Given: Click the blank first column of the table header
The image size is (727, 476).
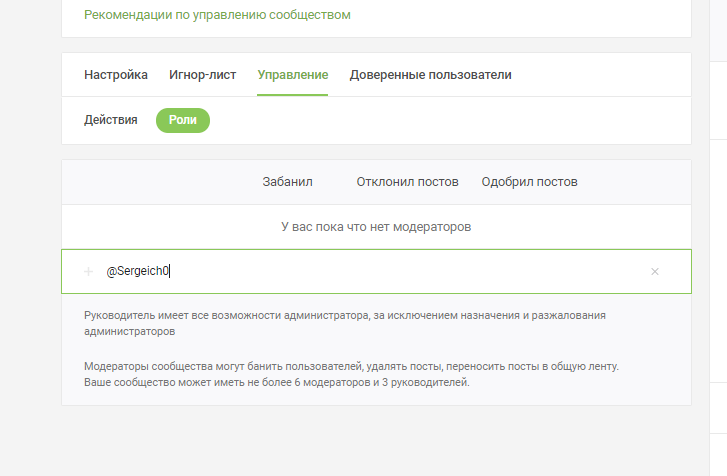Looking at the screenshot, I should click(150, 182).
